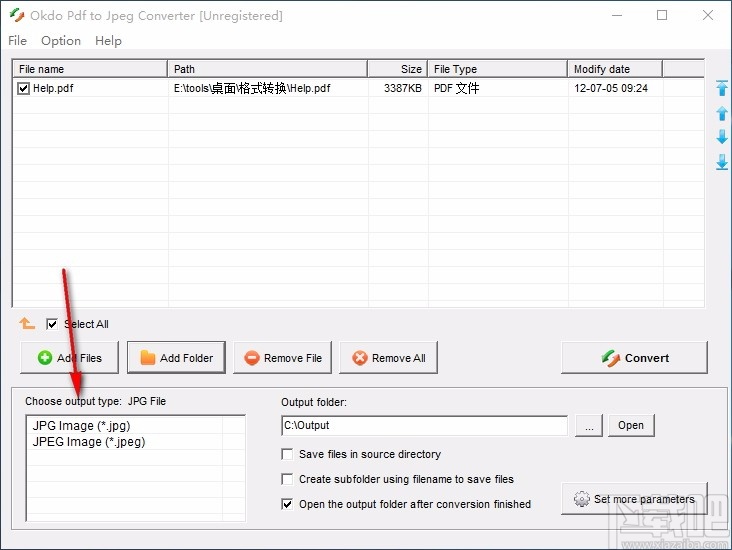
Task: Move selected file down one position
Action: tap(722, 137)
